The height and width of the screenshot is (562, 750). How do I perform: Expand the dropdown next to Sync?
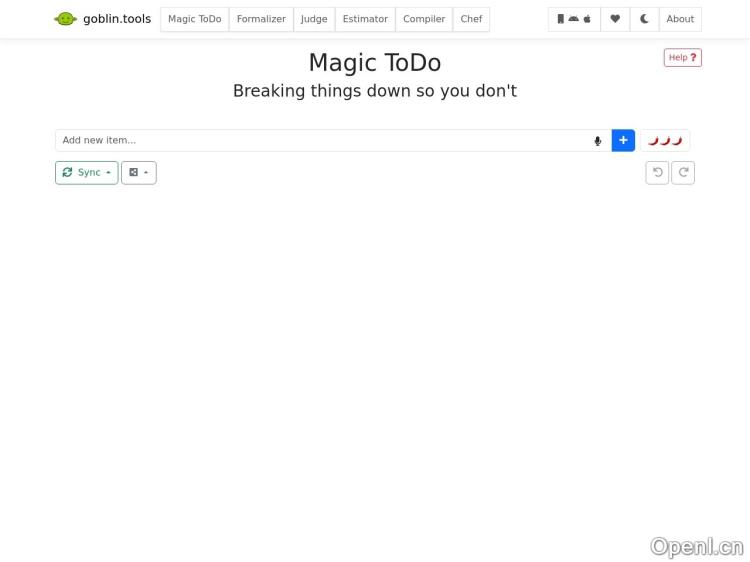click(139, 173)
